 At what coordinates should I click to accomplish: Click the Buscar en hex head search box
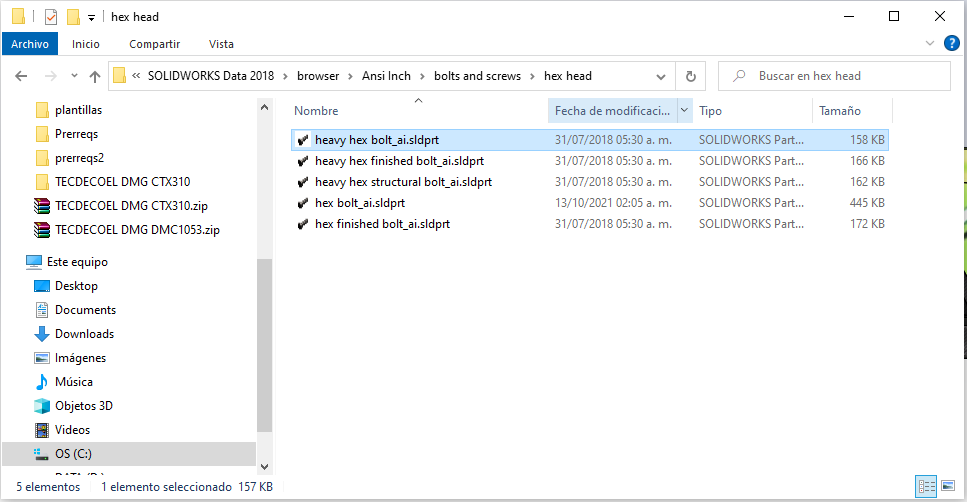pyautogui.click(x=834, y=76)
